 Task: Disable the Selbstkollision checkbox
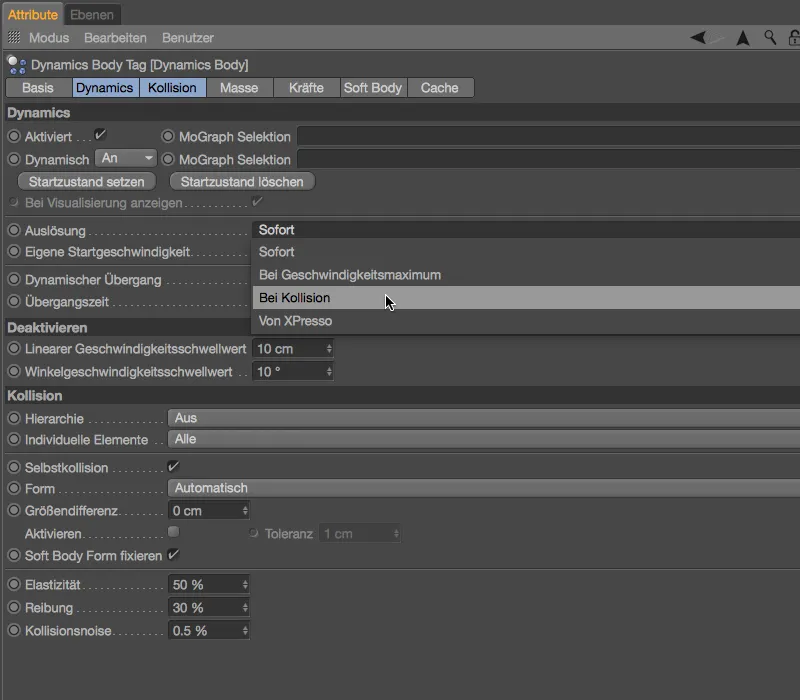174,467
